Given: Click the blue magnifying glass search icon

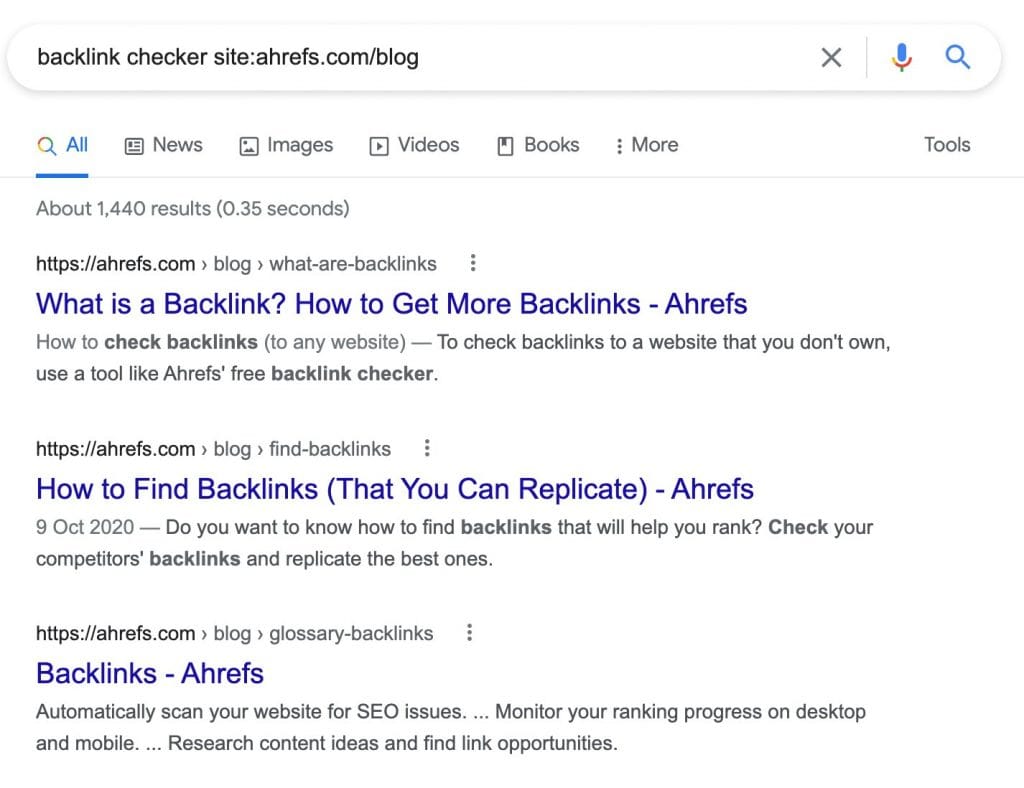Looking at the screenshot, I should 958,58.
